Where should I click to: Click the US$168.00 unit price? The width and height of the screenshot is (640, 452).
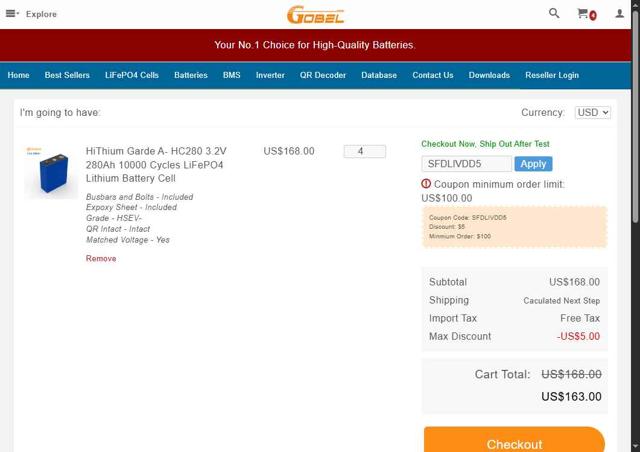tap(289, 151)
